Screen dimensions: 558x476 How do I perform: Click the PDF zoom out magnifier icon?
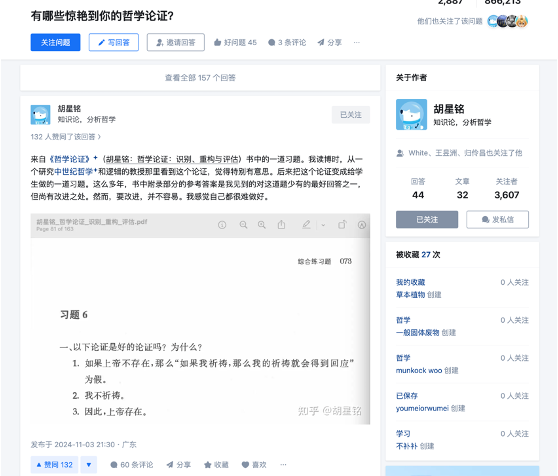[243, 225]
